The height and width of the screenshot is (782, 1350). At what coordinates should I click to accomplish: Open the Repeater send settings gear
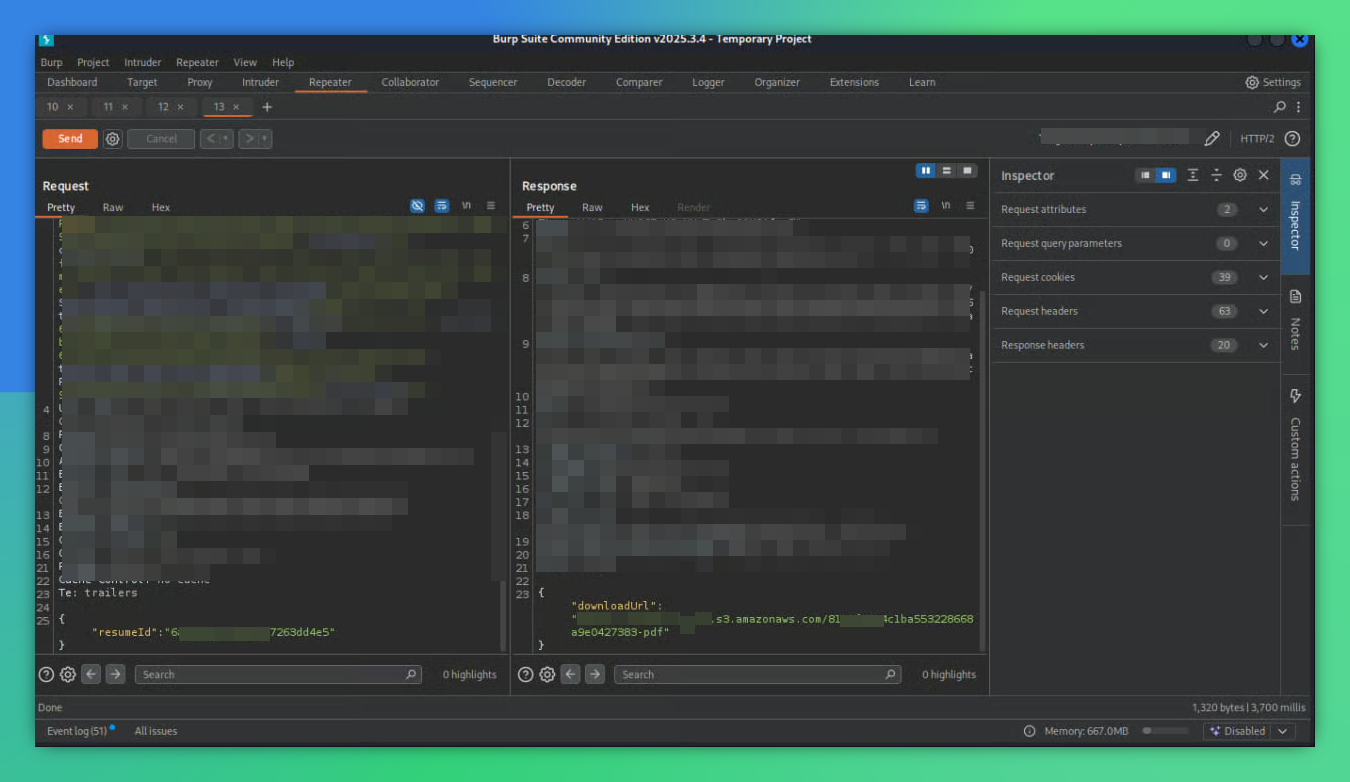(x=113, y=139)
